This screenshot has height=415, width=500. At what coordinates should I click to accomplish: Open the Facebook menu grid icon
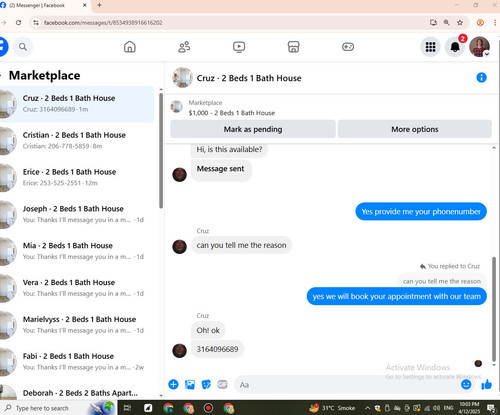click(430, 47)
